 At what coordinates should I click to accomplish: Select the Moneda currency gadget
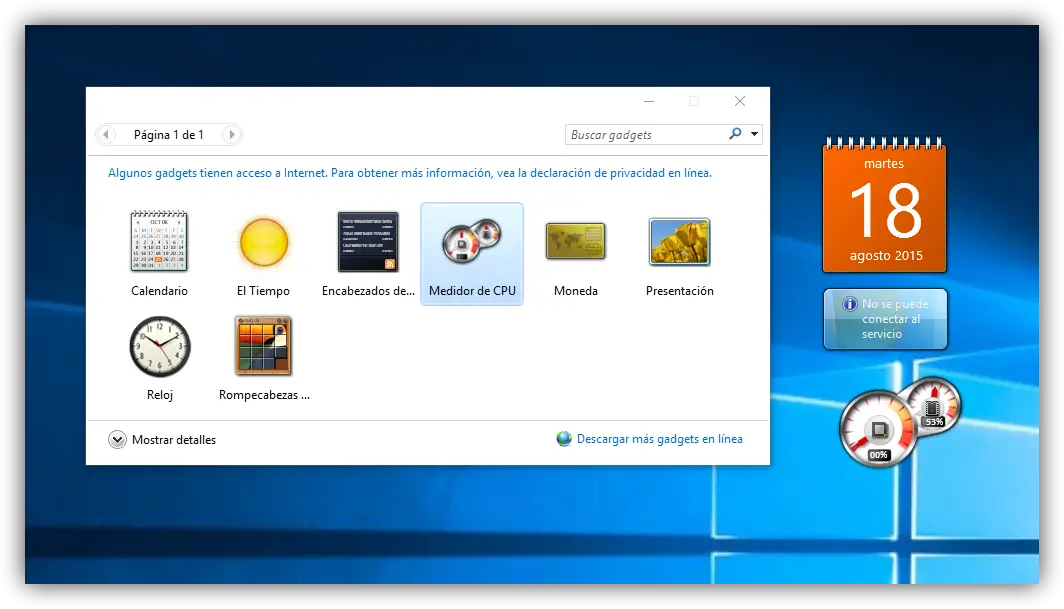coord(575,241)
